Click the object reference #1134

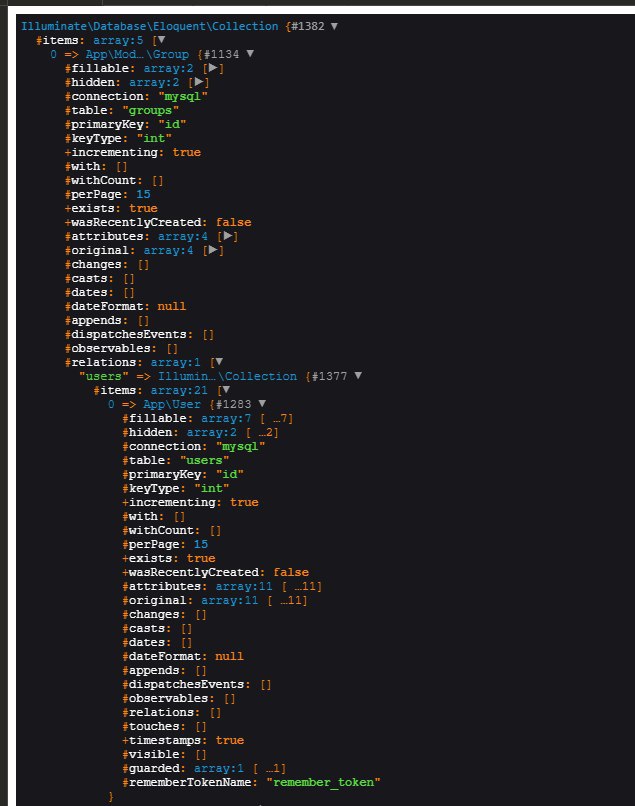pyautogui.click(x=222, y=54)
